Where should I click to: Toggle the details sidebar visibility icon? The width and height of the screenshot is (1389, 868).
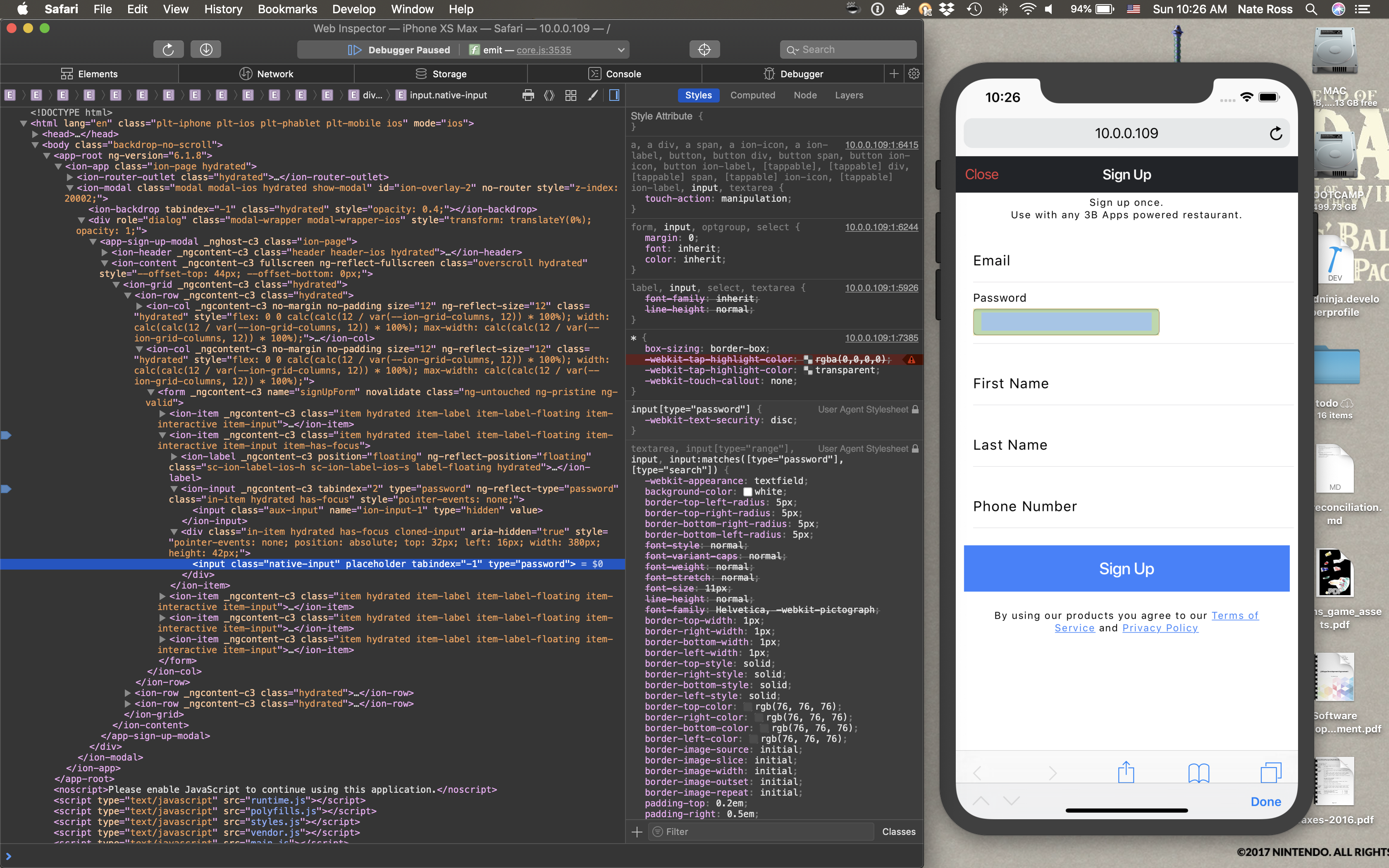[x=614, y=95]
